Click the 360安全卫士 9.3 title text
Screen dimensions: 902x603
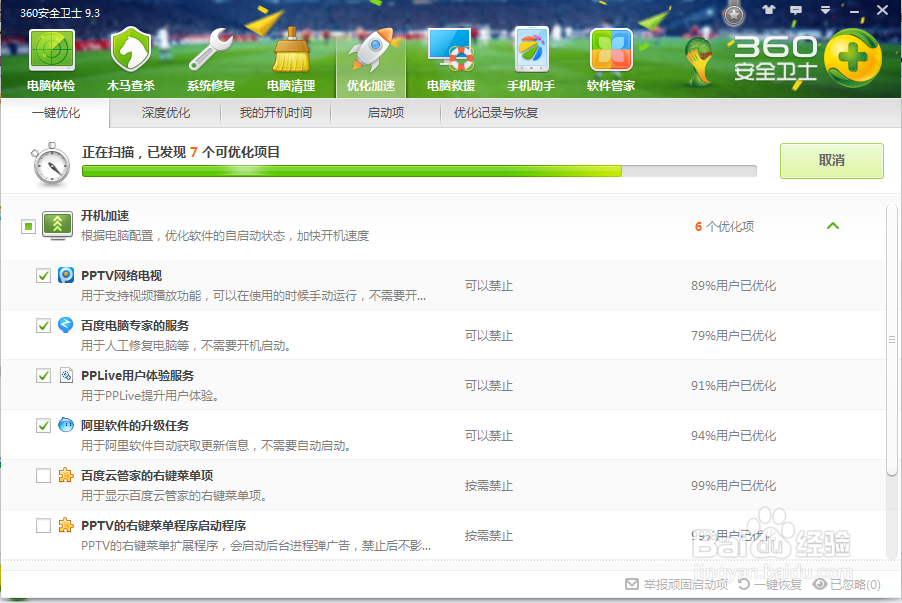[60, 13]
